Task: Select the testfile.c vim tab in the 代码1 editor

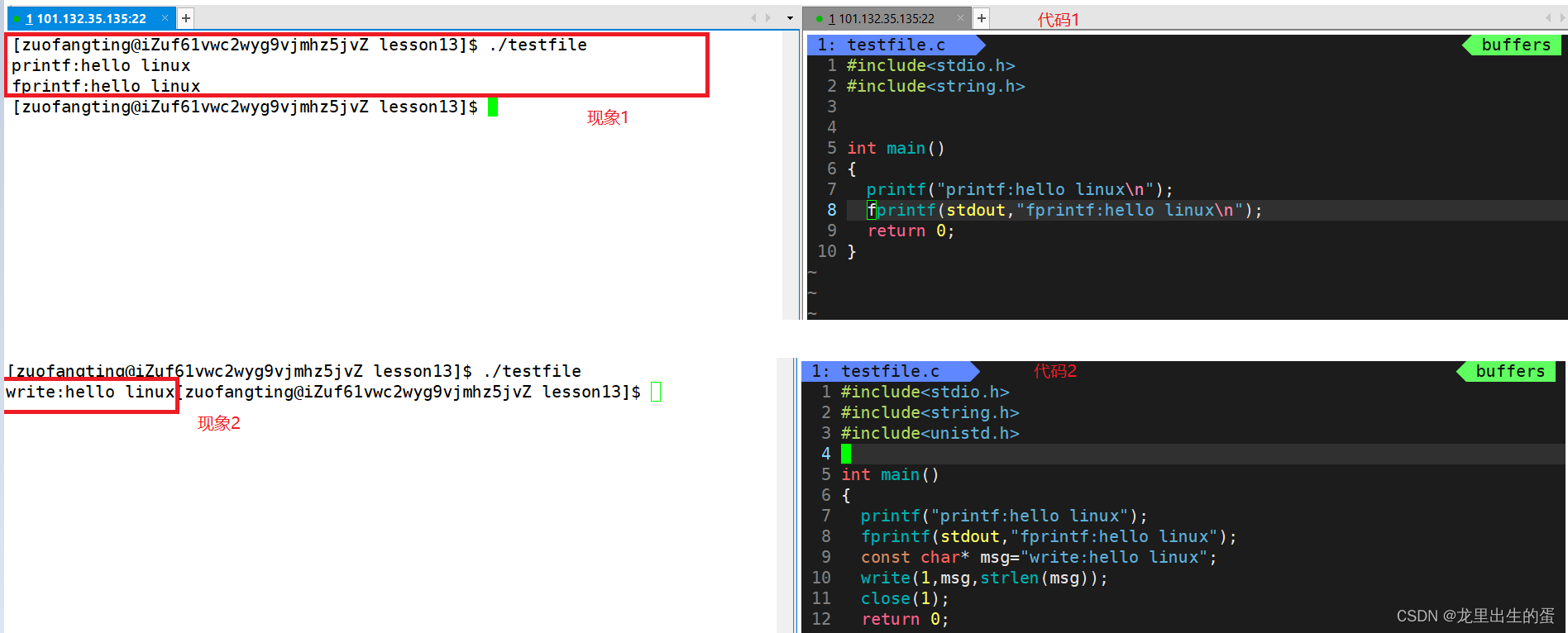Action: (x=896, y=45)
